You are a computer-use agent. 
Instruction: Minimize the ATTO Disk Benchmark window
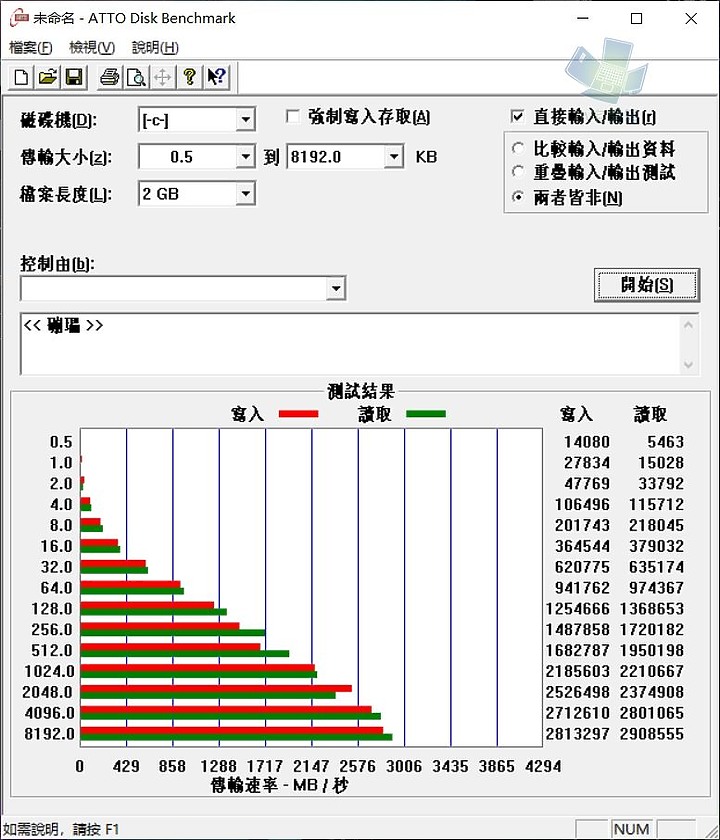(x=583, y=19)
